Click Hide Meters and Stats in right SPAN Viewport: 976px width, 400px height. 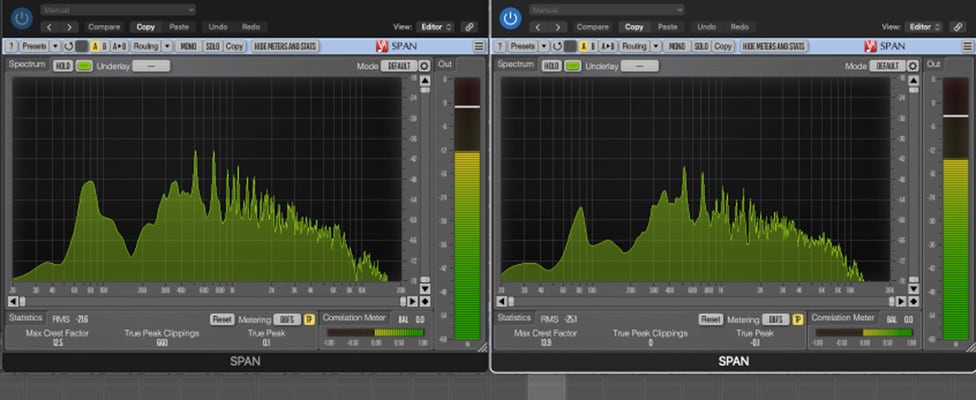[x=774, y=47]
